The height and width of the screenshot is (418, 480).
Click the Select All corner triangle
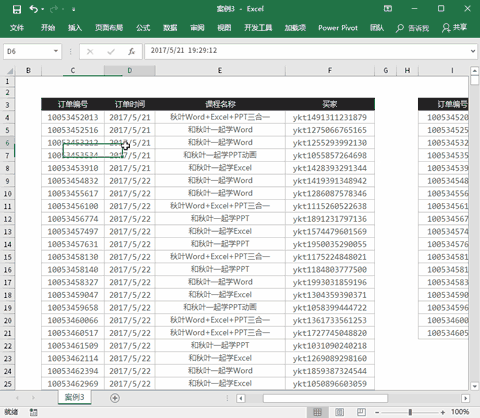(x=10, y=71)
